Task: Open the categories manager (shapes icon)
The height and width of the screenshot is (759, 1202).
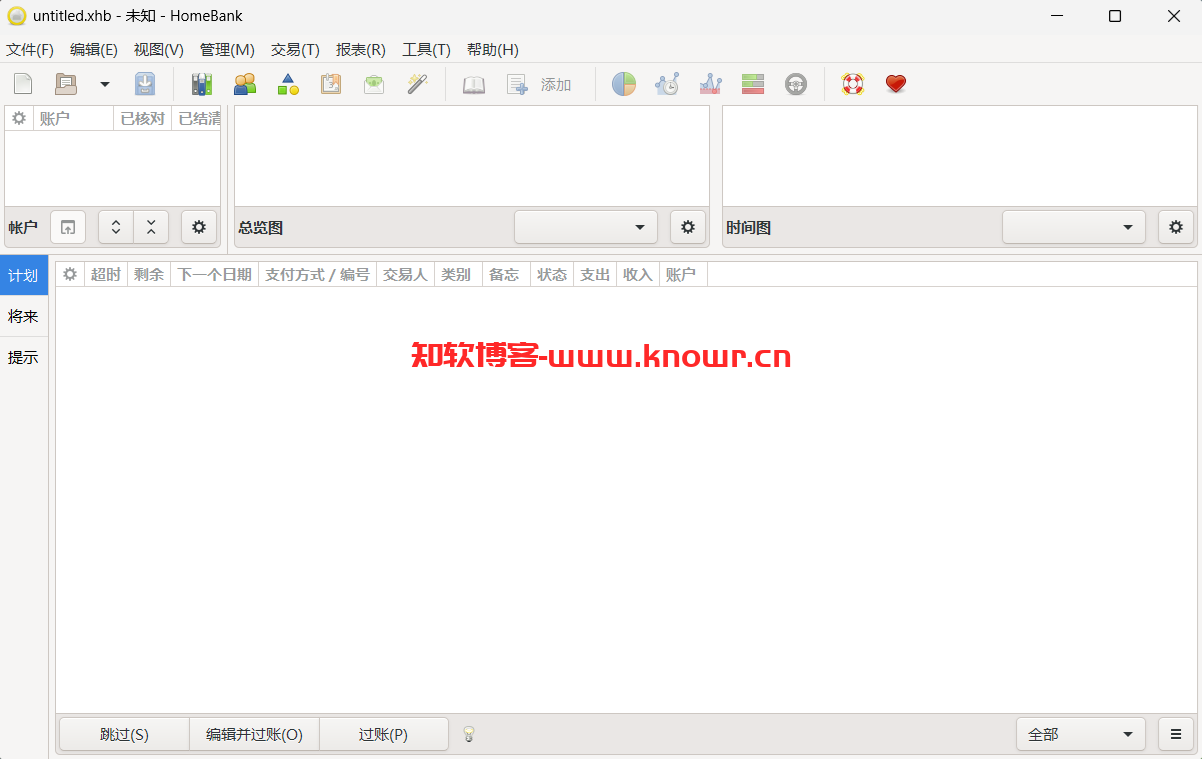Action: pyautogui.click(x=288, y=85)
